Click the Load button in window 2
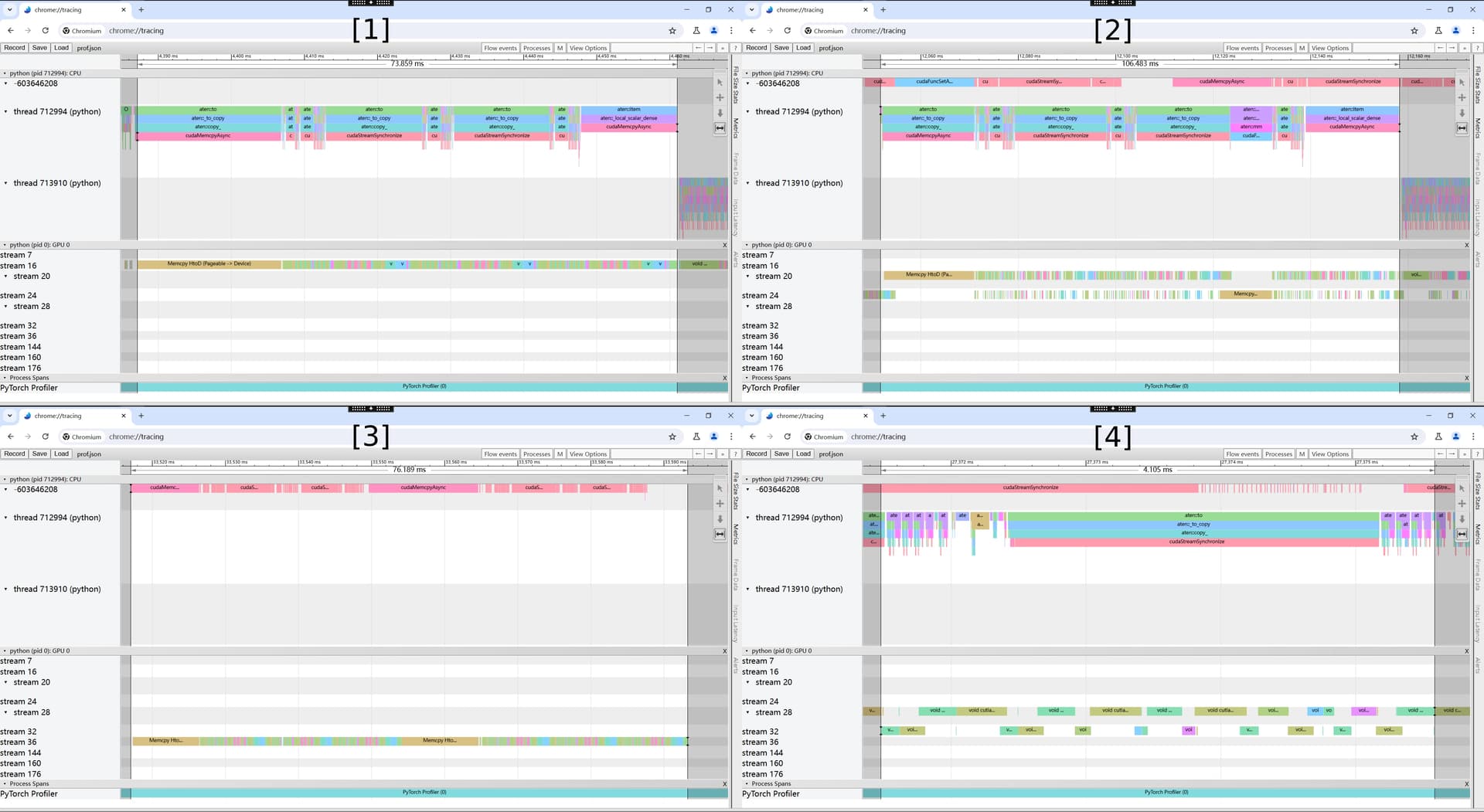This screenshot has width=1484, height=812. 803,48
